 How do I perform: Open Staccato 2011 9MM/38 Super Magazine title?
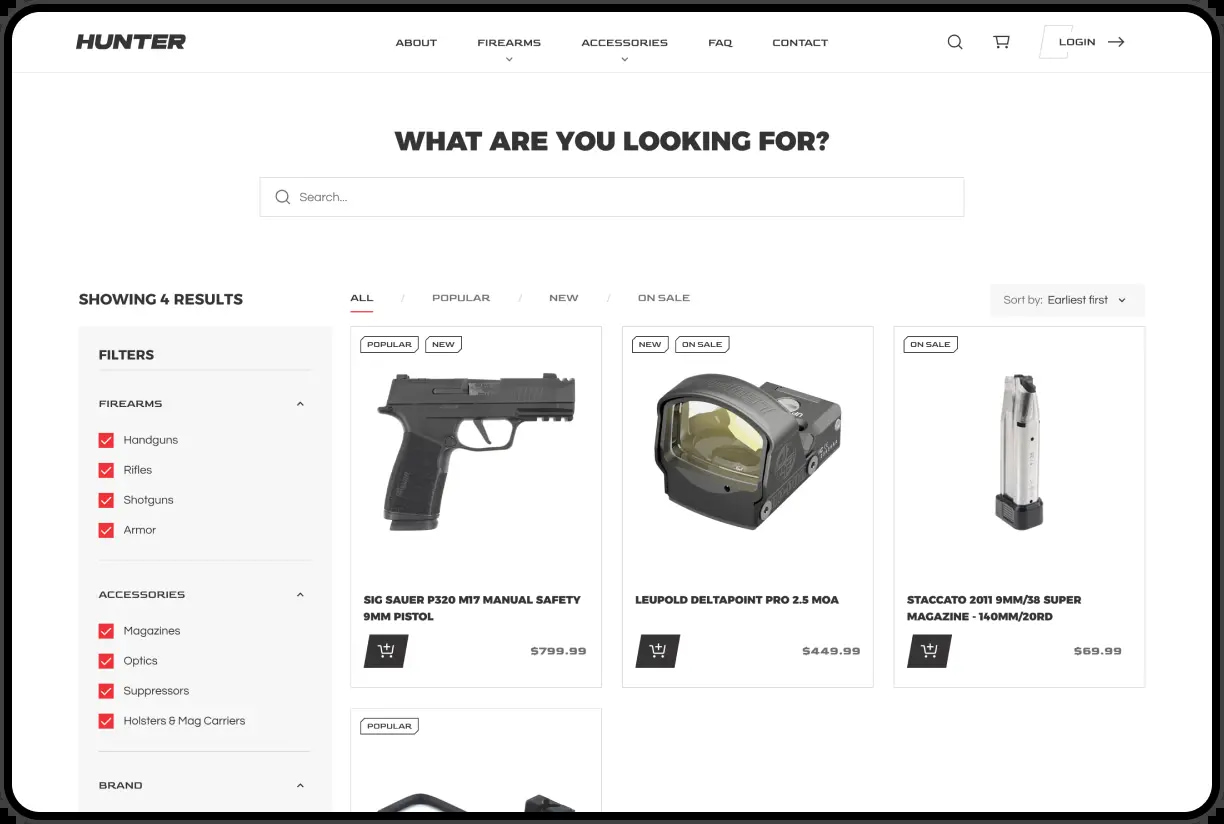994,608
